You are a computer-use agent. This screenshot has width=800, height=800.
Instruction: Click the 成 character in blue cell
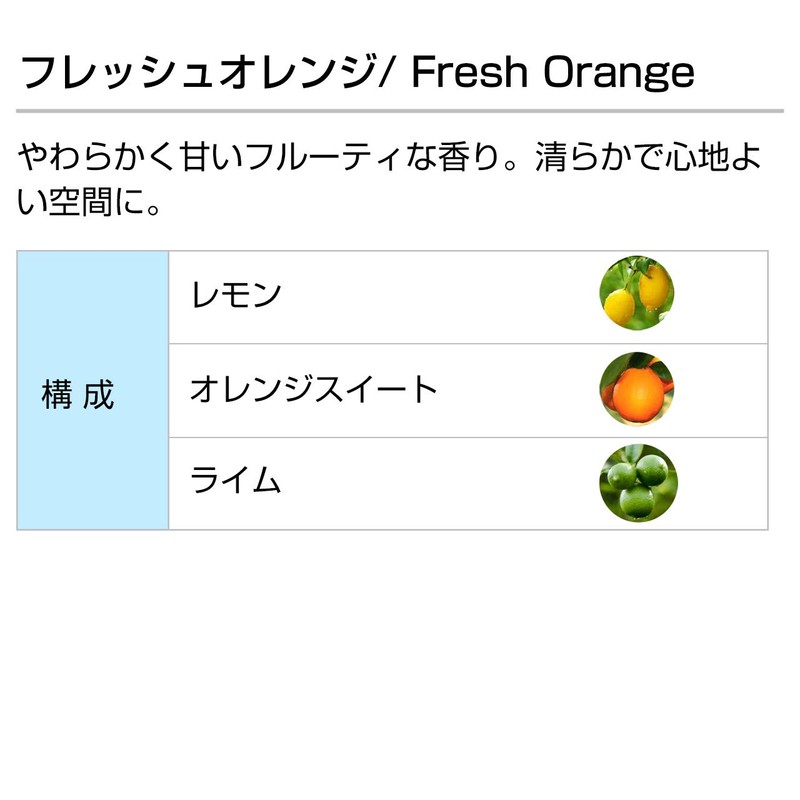tap(100, 395)
